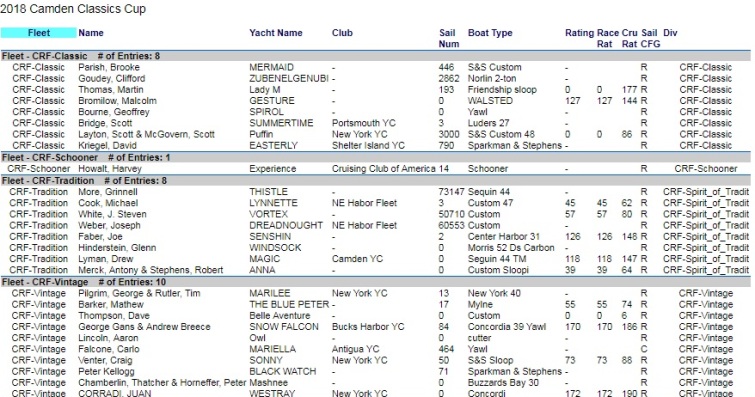Screen dimensions: 755x397
Task: Sort by the Boat Type column header
Action: coord(490,33)
